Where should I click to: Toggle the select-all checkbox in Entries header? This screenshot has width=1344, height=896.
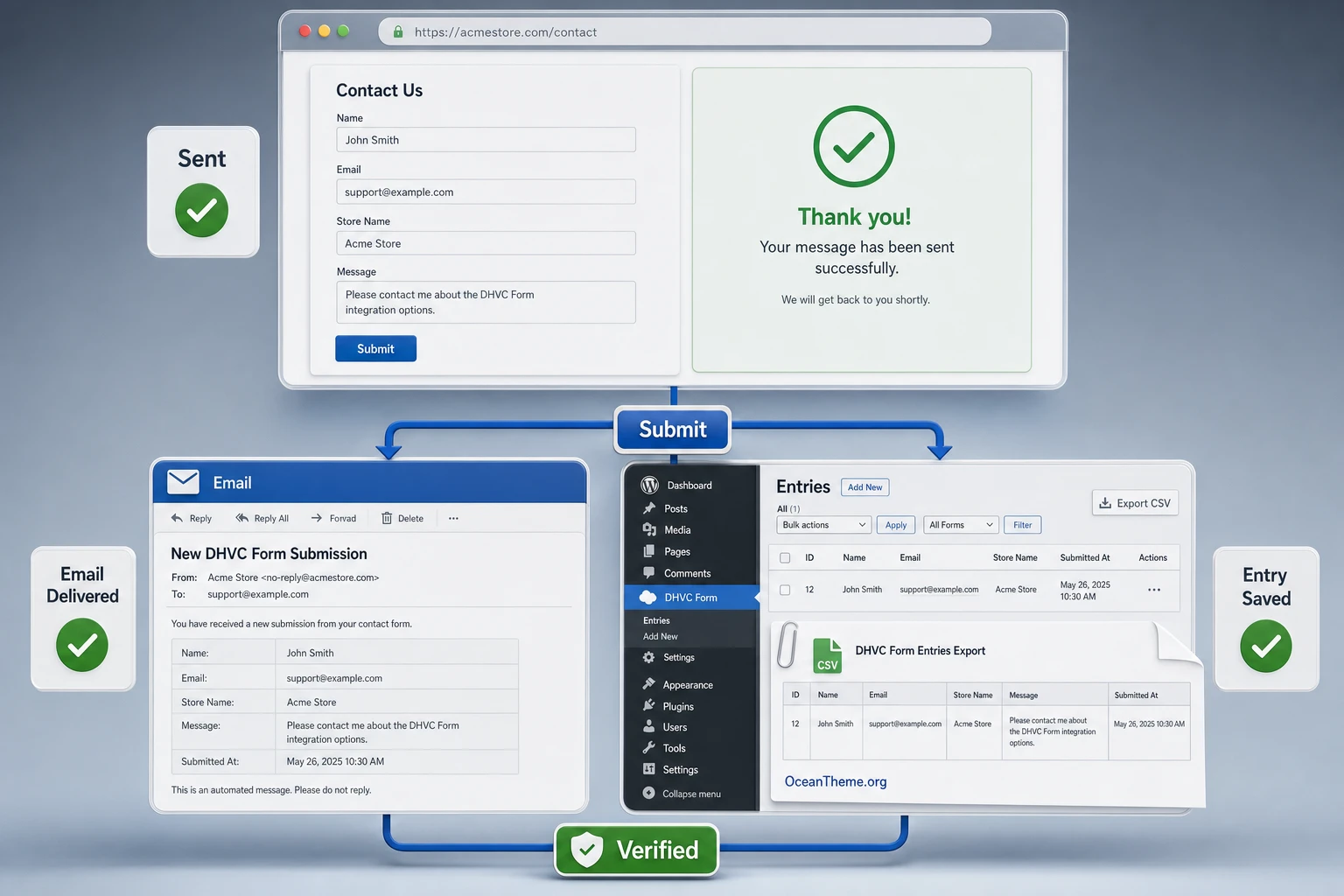coord(785,557)
